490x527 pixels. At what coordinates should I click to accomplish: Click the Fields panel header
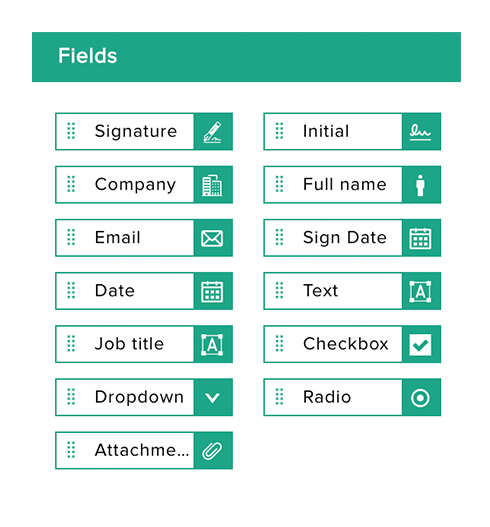coord(246,57)
